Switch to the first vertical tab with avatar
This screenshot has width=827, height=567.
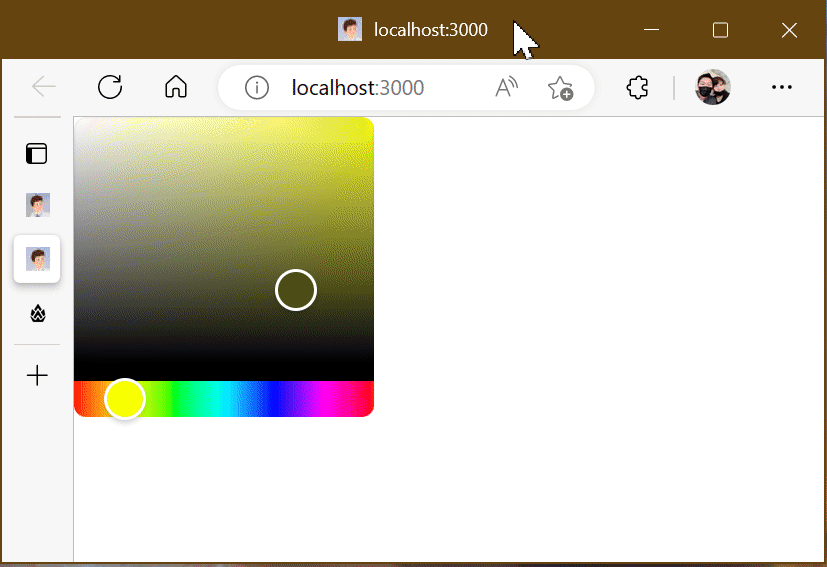pos(37,205)
